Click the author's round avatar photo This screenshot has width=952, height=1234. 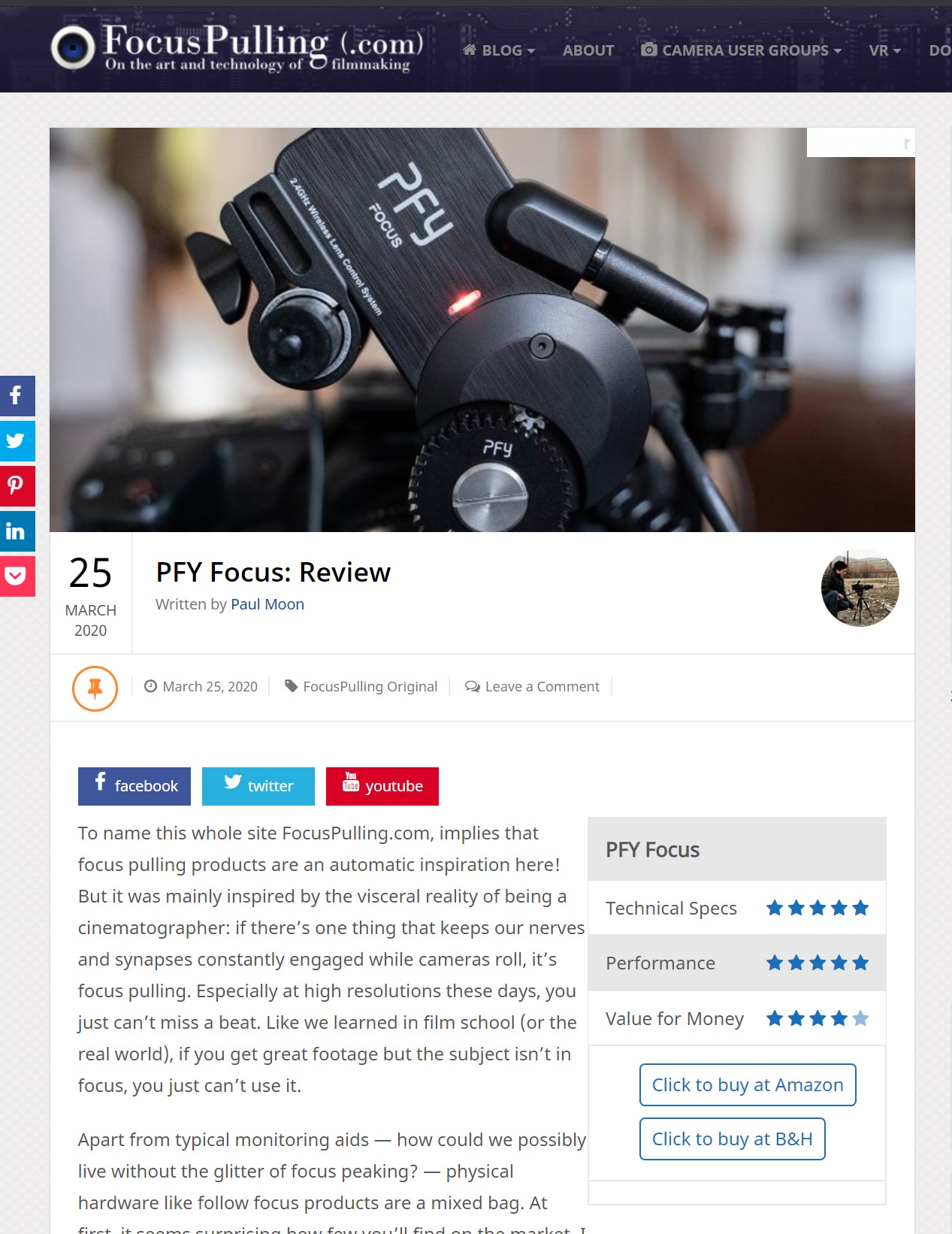860,588
